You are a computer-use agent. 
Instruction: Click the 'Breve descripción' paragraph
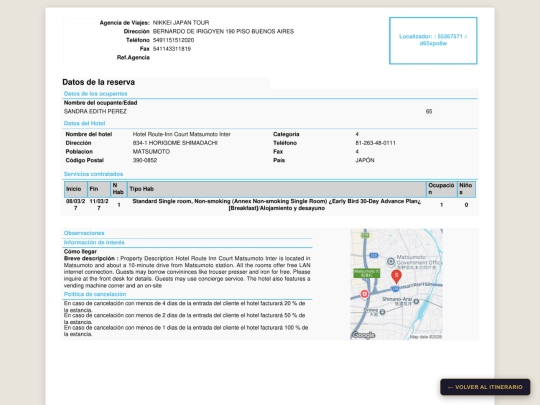[x=187, y=272]
